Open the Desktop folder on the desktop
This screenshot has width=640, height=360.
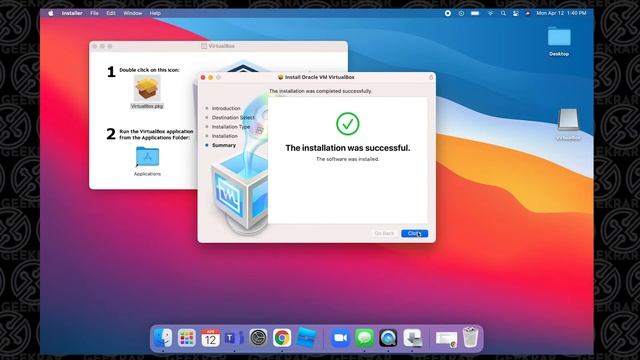point(559,37)
